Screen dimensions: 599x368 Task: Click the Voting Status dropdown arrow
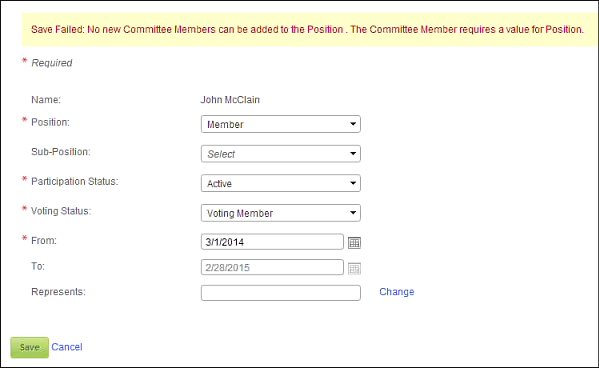click(353, 213)
